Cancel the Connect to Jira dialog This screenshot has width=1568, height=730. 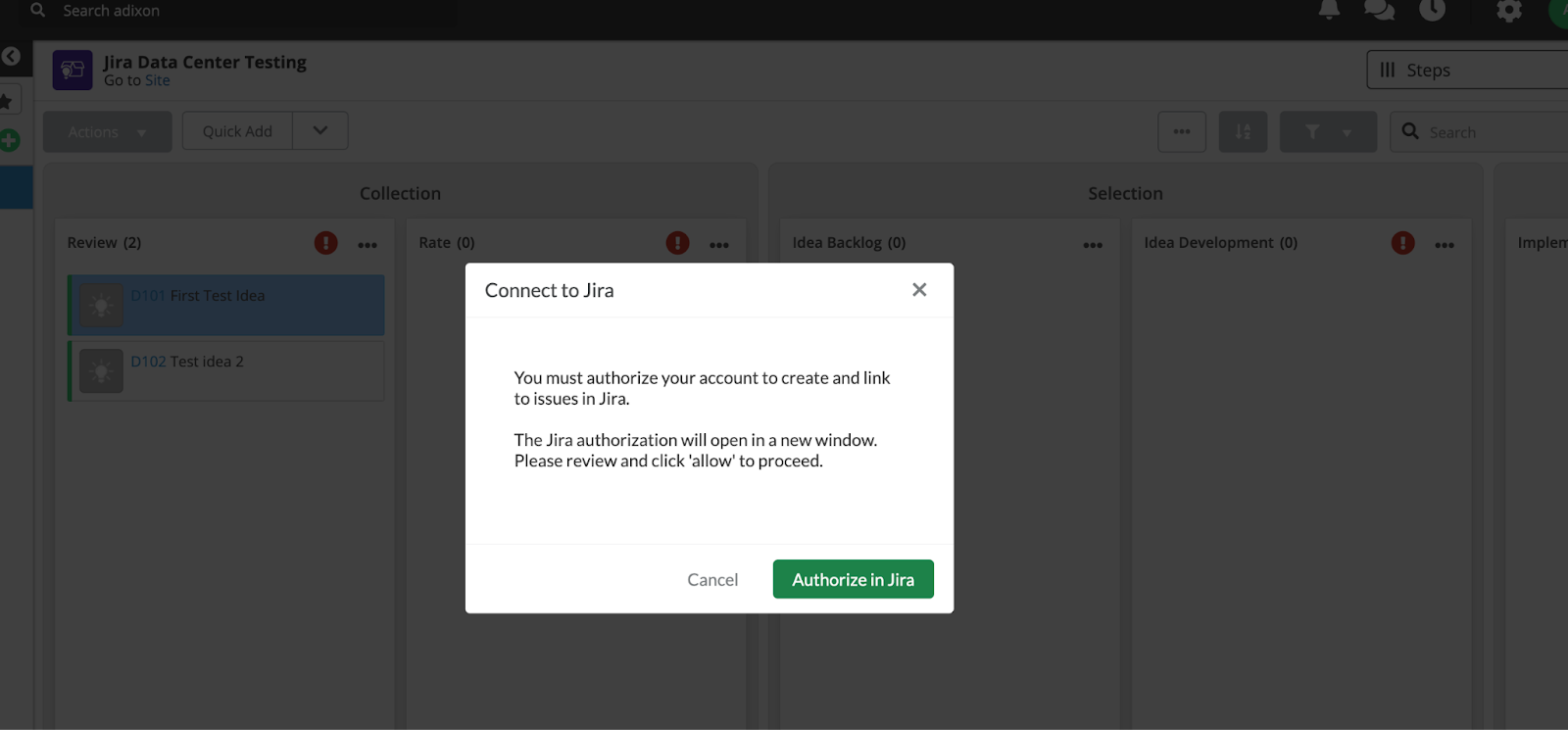tap(712, 580)
